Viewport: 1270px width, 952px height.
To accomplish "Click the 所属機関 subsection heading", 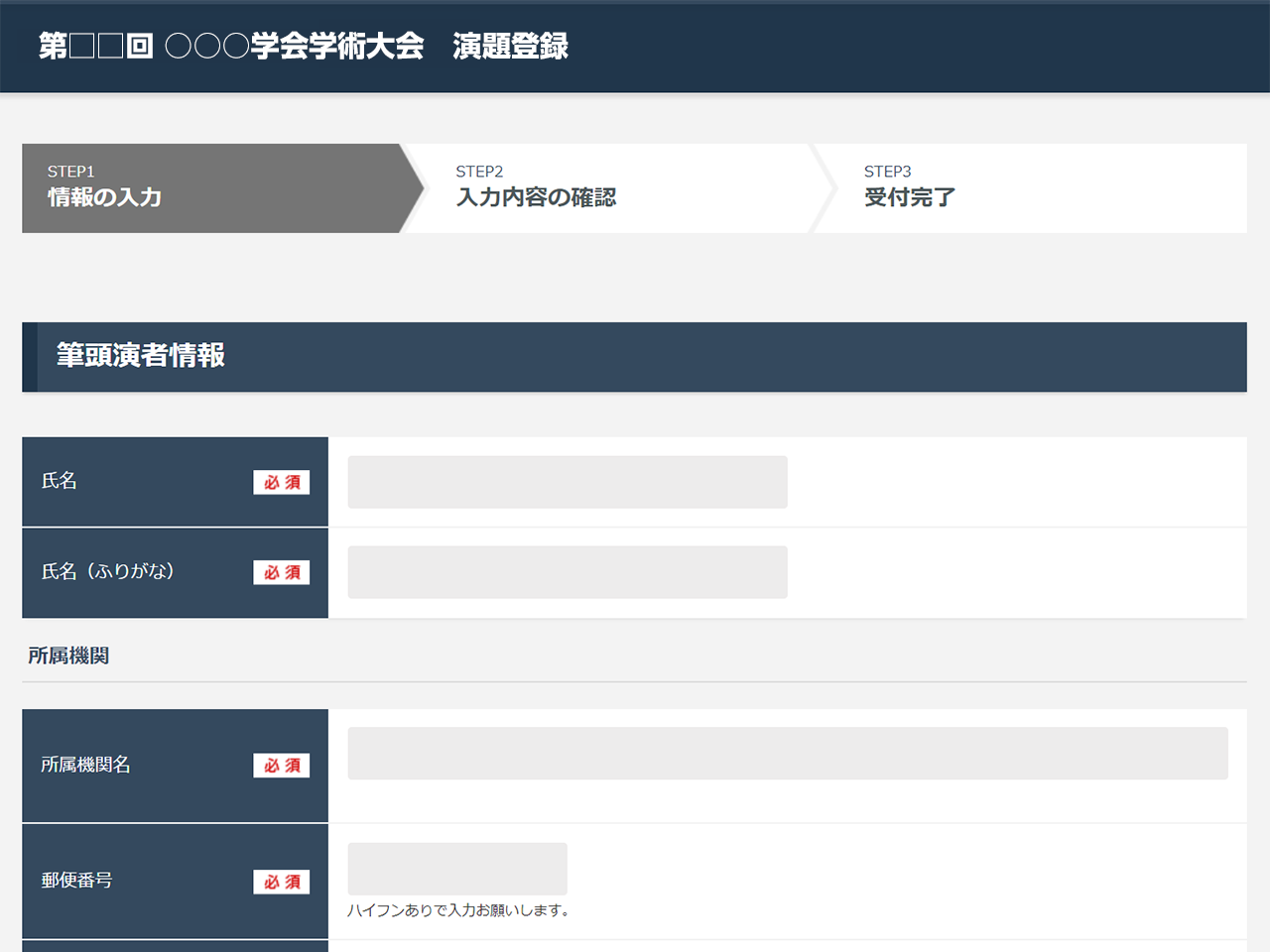I will (68, 655).
